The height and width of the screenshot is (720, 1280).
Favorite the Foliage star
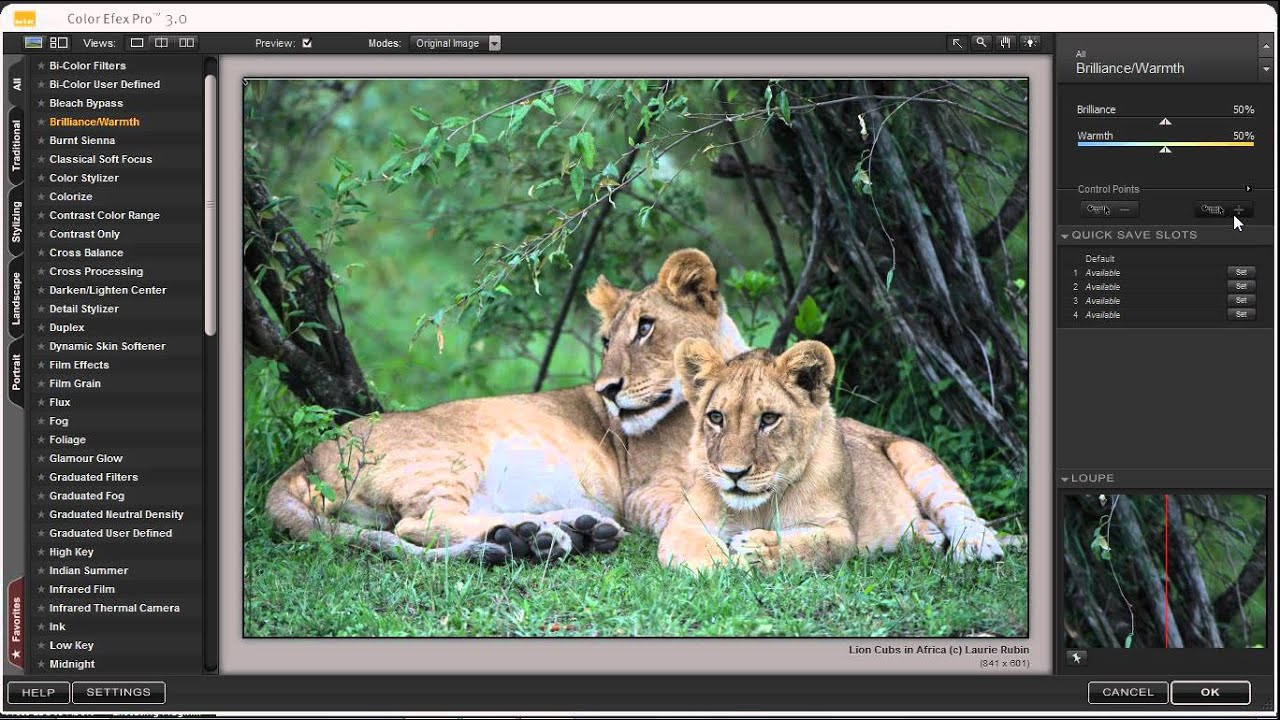point(41,440)
